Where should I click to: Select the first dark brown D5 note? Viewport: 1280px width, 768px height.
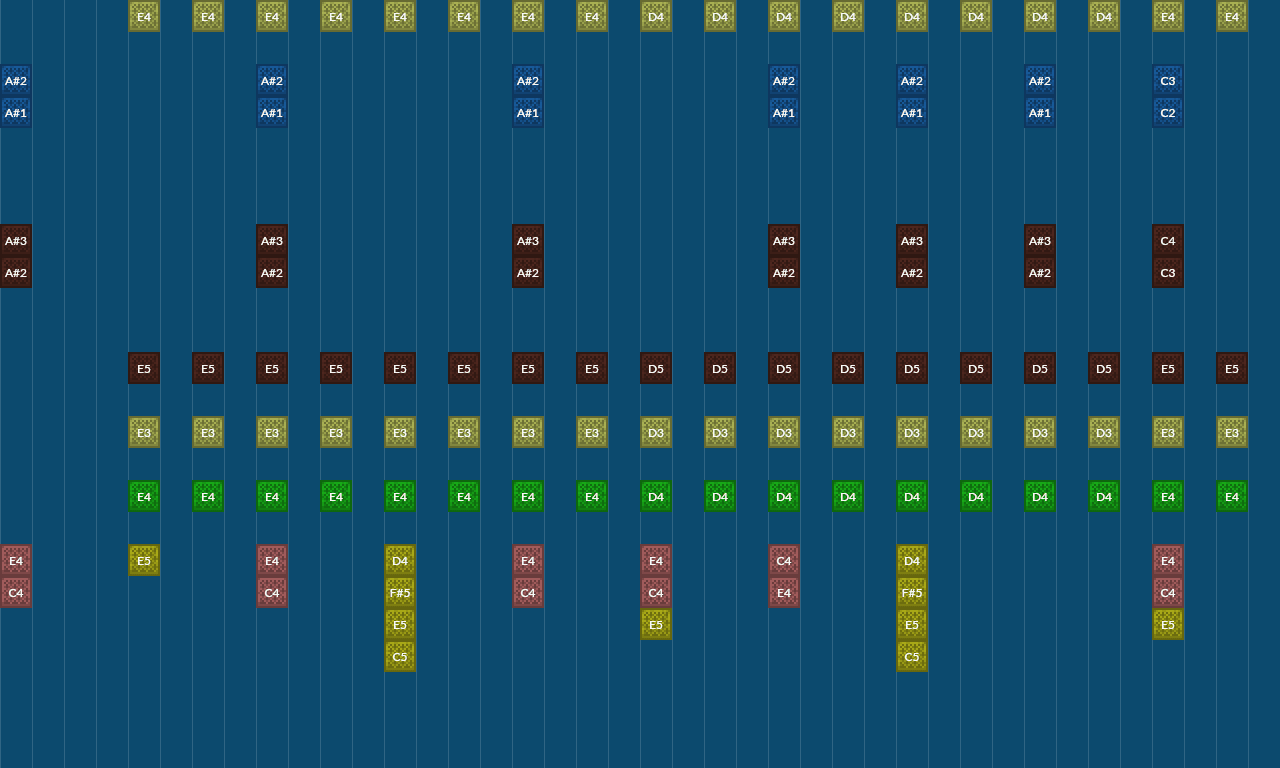pyautogui.click(x=656, y=369)
